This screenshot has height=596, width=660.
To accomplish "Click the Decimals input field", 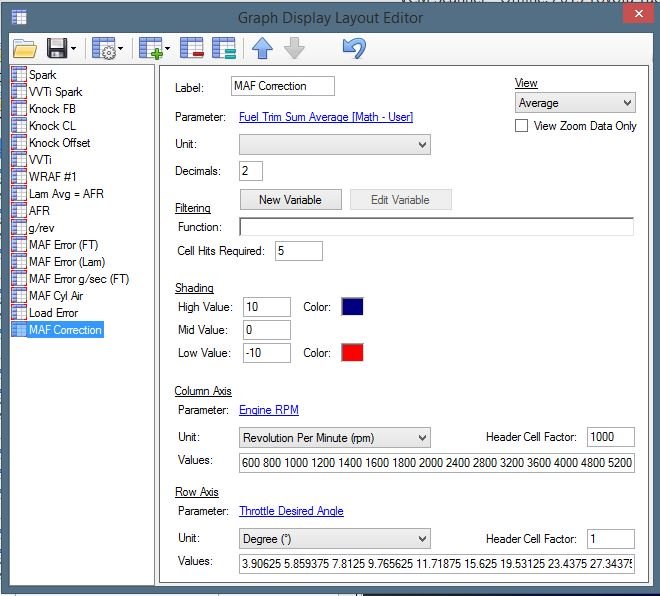I will pos(251,171).
